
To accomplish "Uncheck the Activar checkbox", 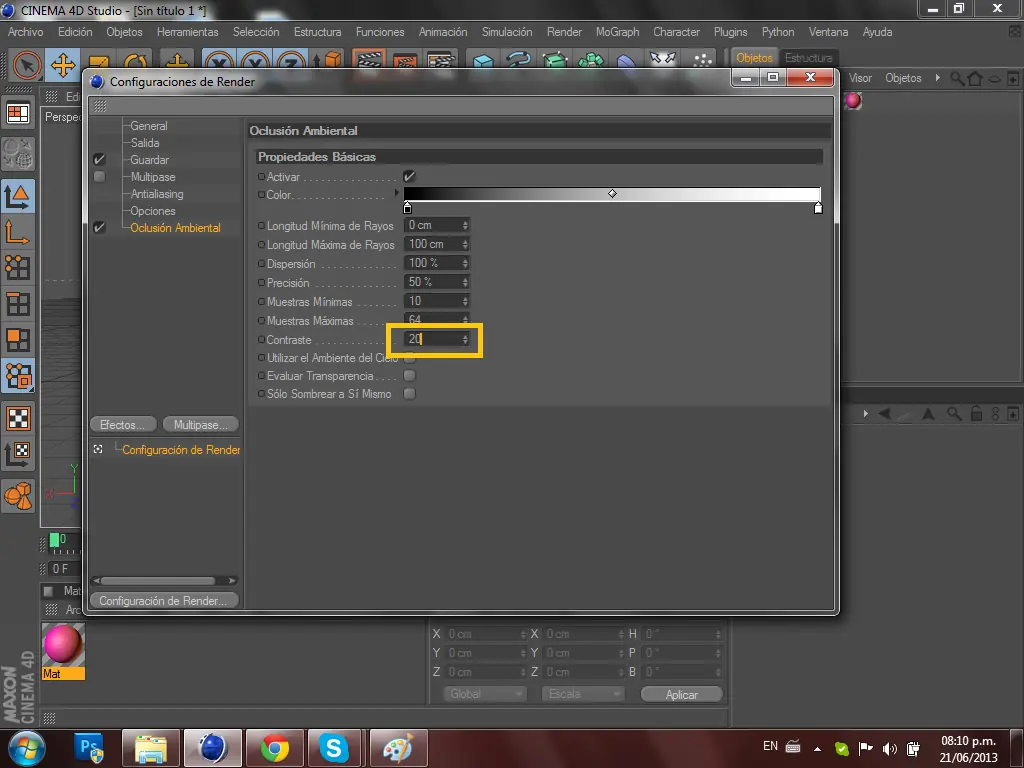I will (409, 176).
